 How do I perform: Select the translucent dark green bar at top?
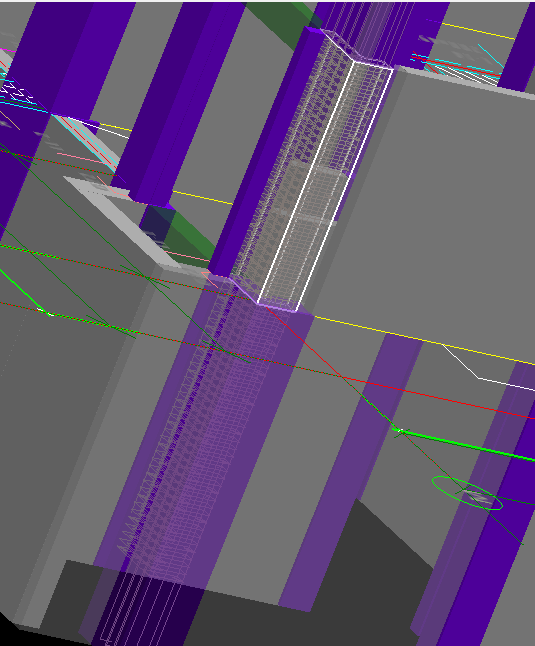[284, 23]
